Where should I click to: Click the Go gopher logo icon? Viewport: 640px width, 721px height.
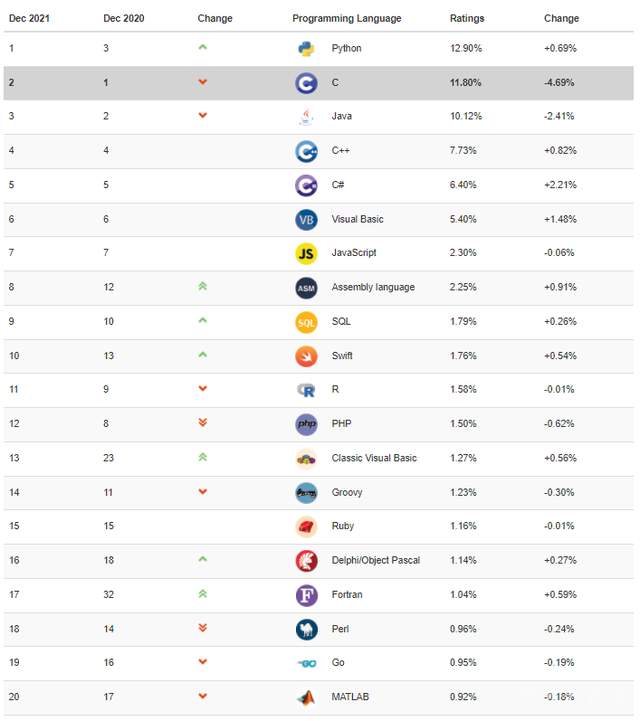click(x=306, y=663)
